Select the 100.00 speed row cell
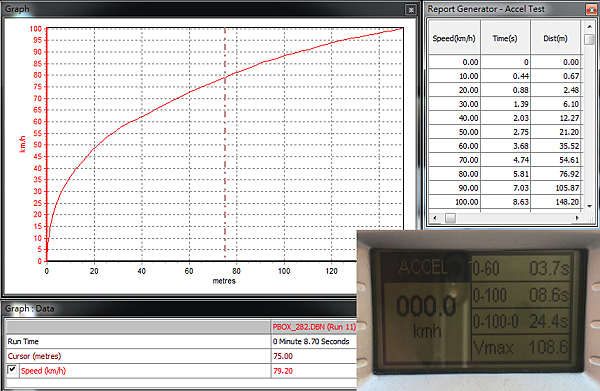This screenshot has height=391, width=600. [x=454, y=202]
